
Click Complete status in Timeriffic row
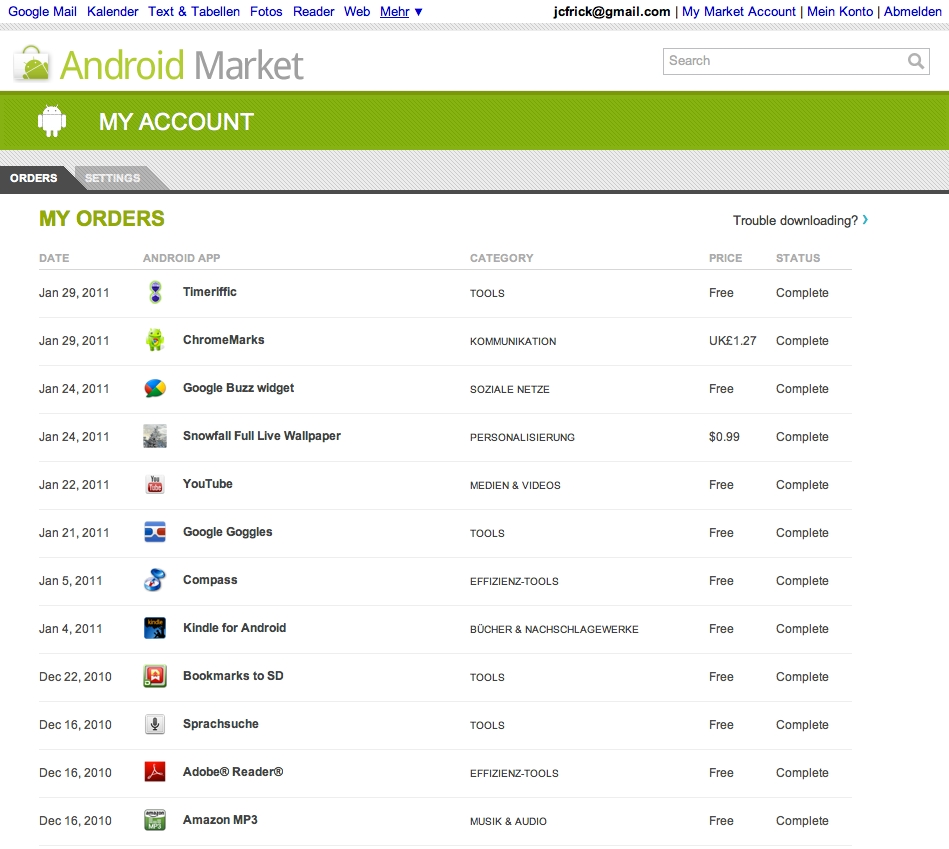(802, 293)
